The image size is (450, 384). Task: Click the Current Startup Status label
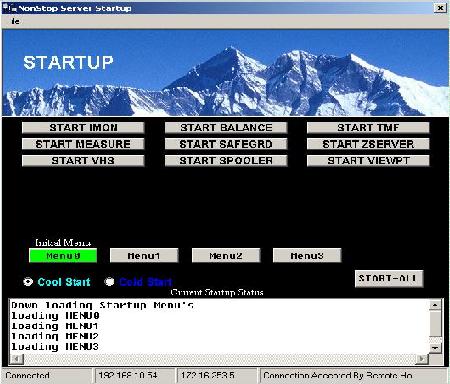217,292
